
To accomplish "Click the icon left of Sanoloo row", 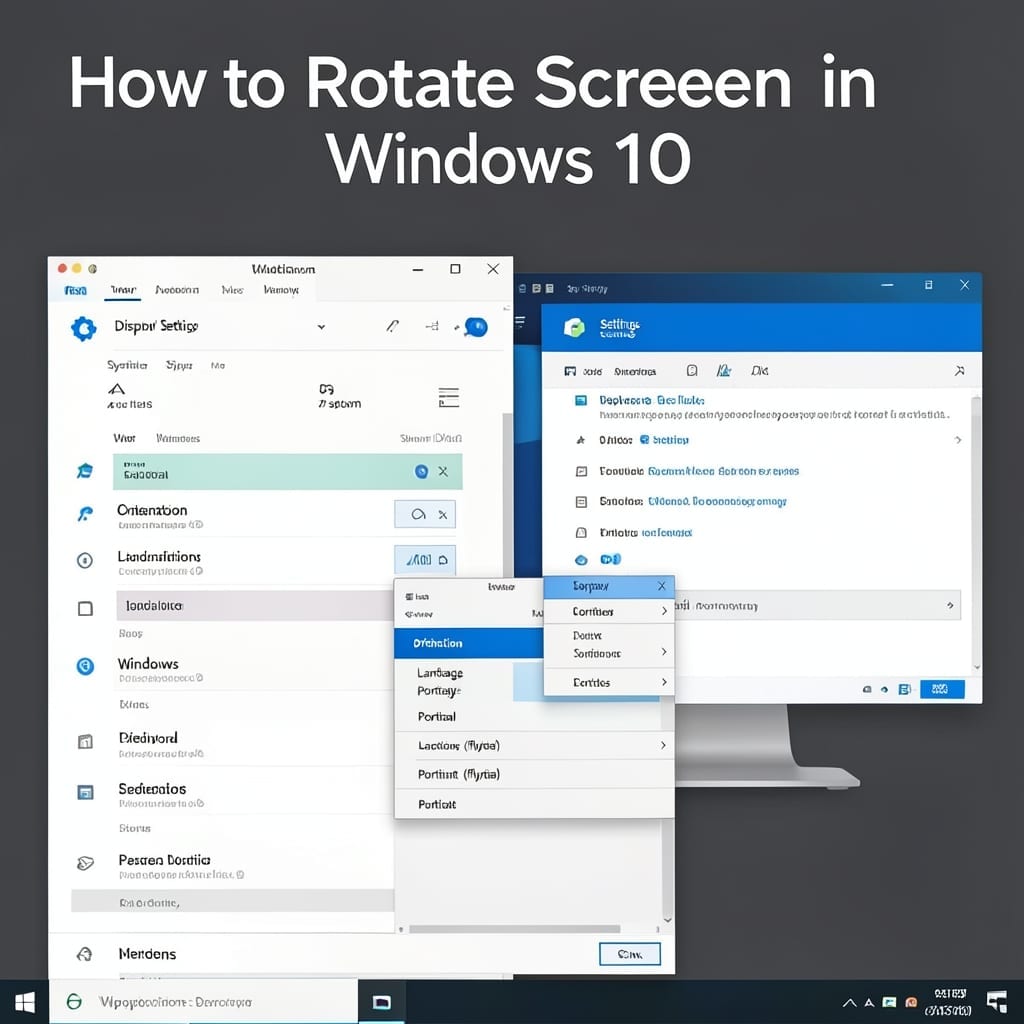I will 581,502.
